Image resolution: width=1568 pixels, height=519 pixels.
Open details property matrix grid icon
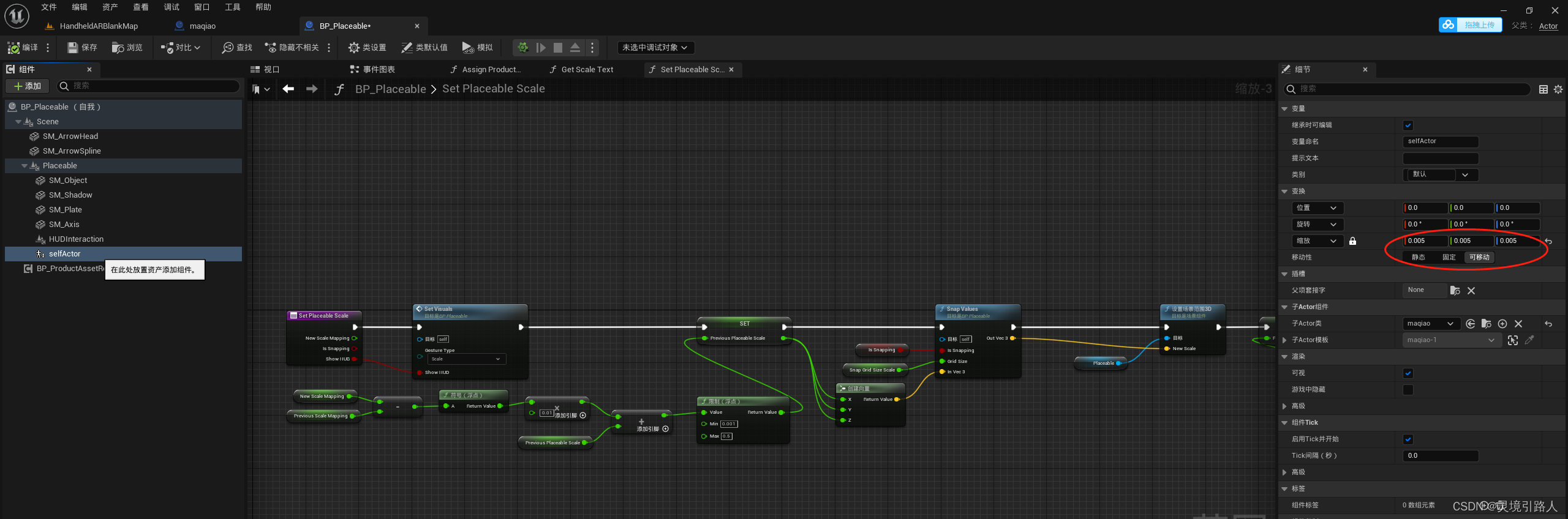[x=1543, y=89]
